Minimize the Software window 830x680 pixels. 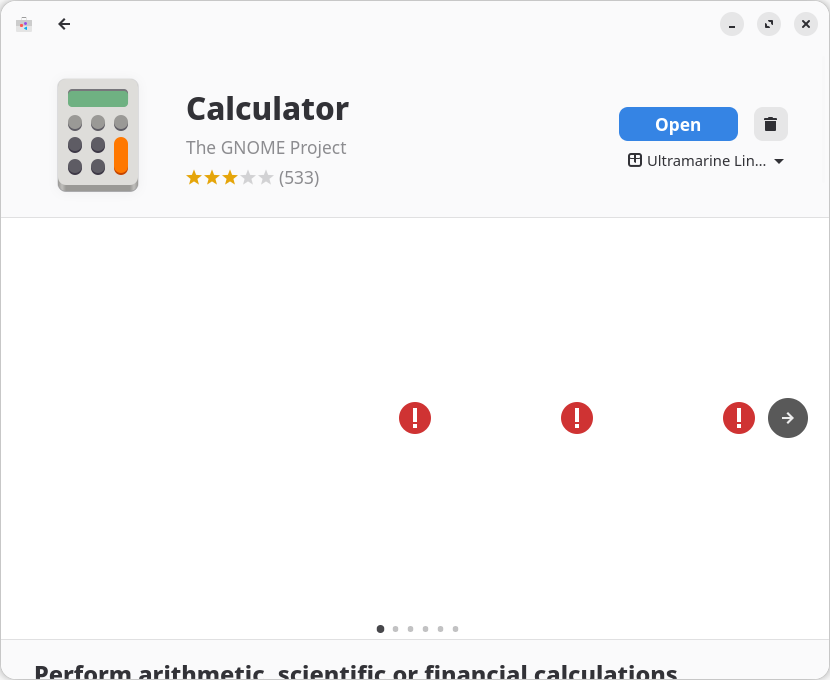tap(732, 24)
